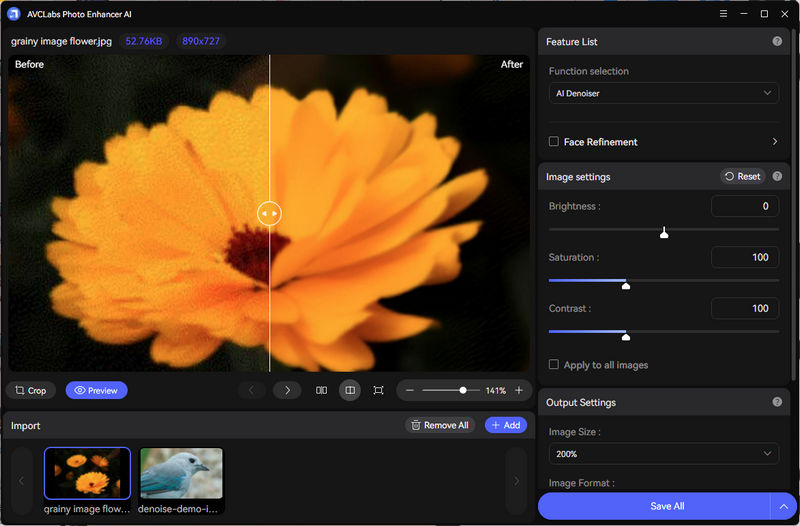
Task: Zoom in with the plus icon
Action: 518,390
